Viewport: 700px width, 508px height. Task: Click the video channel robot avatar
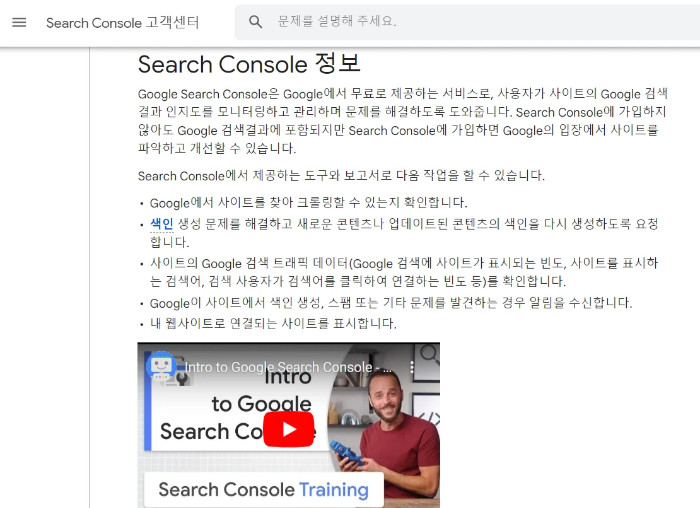[161, 366]
